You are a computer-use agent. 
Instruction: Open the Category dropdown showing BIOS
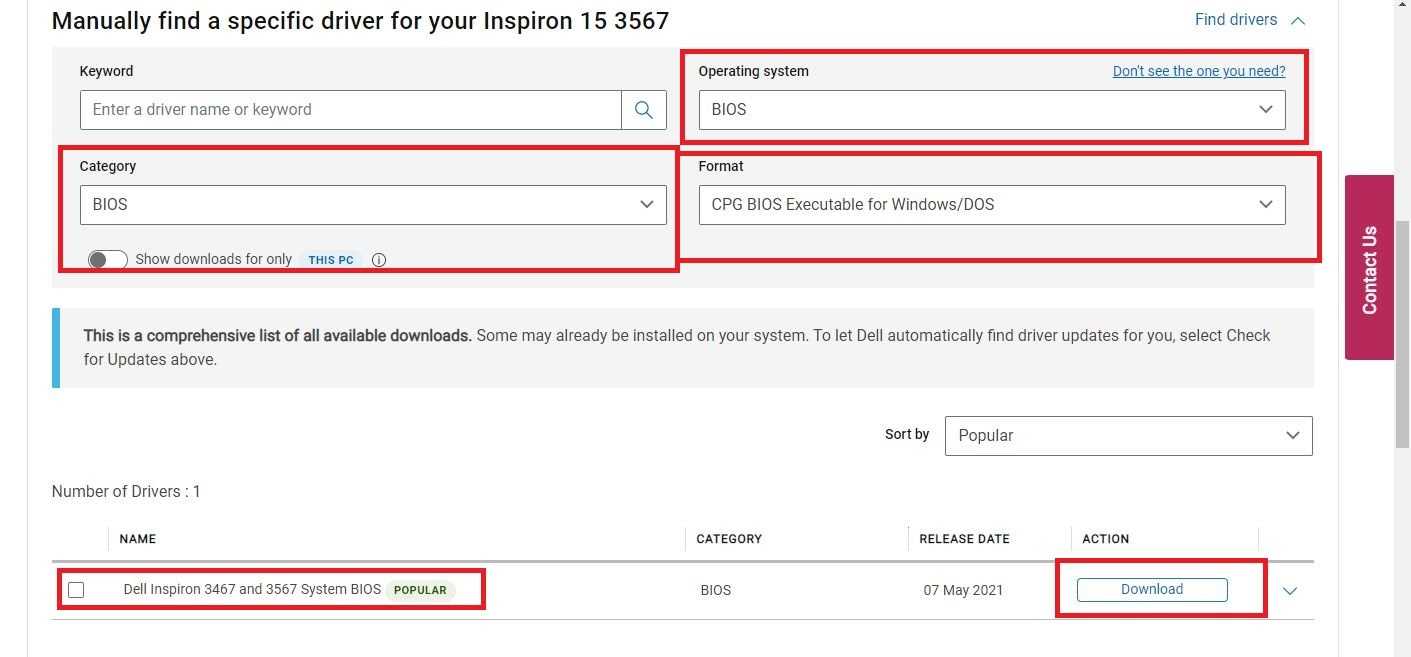click(373, 205)
